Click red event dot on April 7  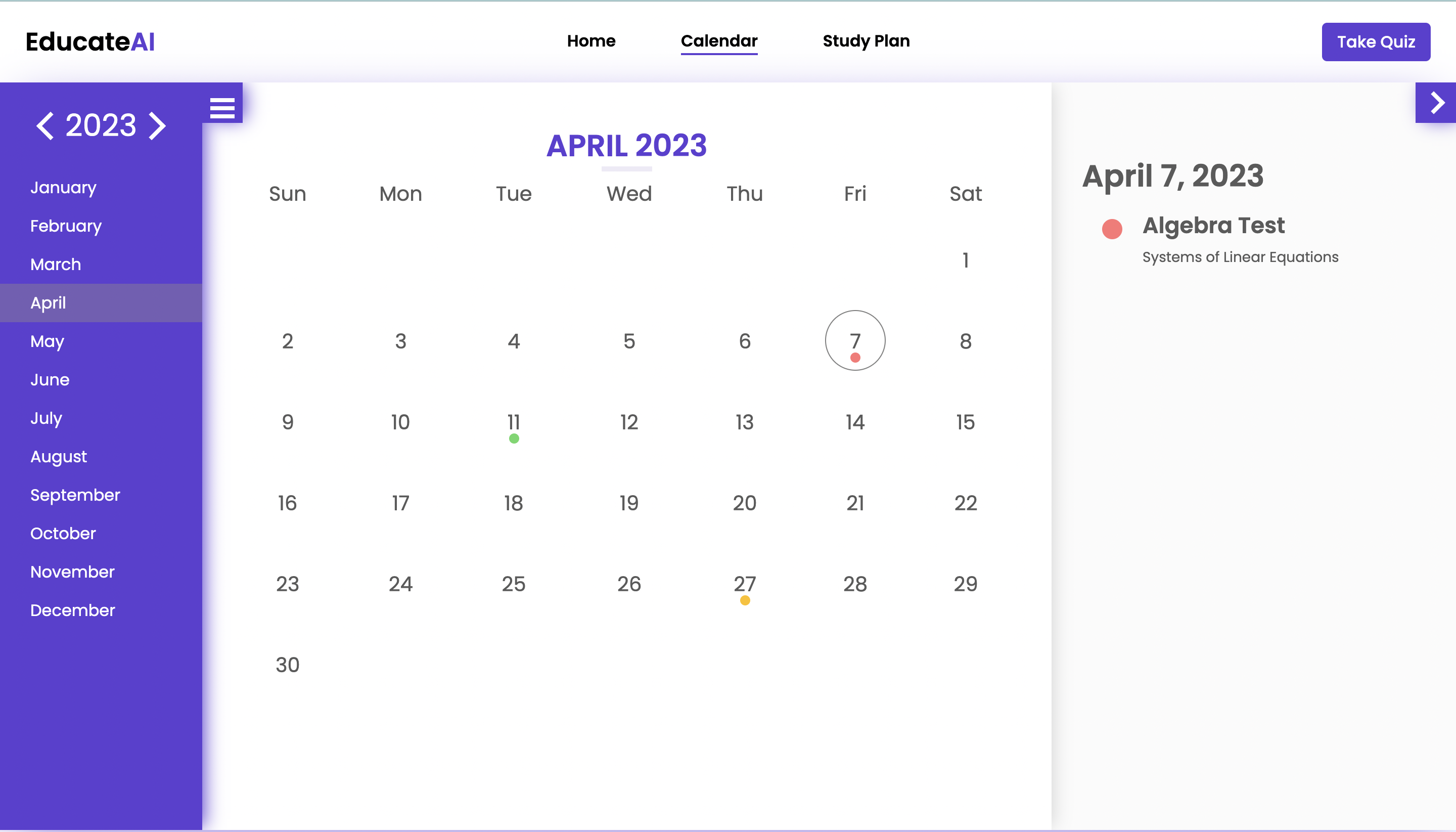(854, 358)
